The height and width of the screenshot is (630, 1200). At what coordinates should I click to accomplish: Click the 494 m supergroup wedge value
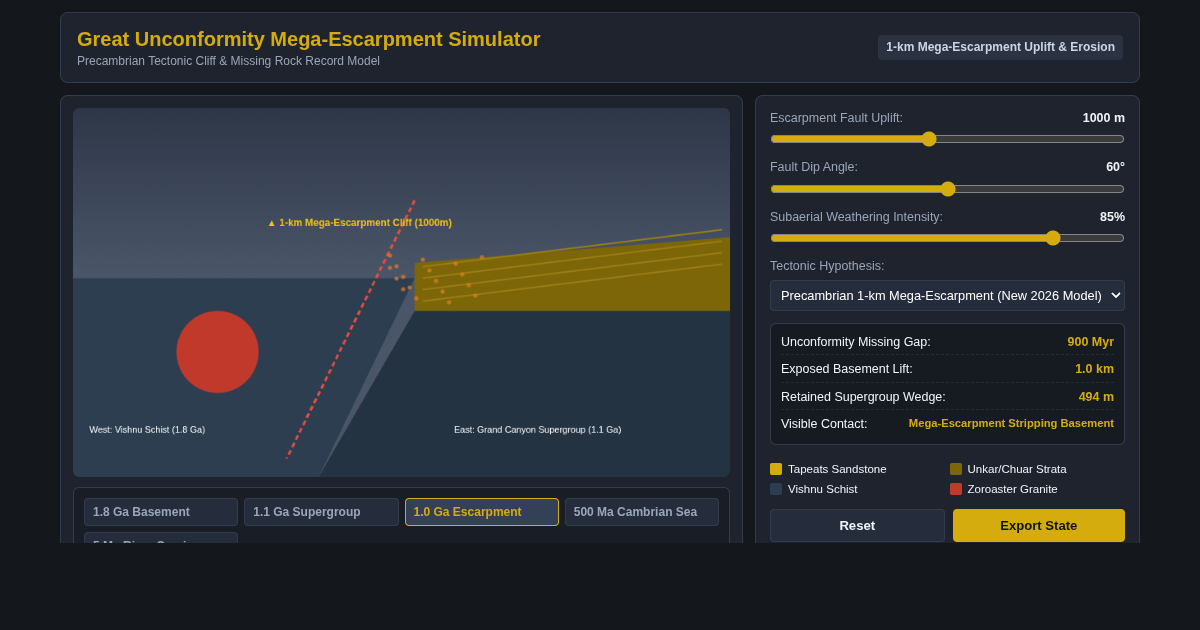coord(1096,397)
